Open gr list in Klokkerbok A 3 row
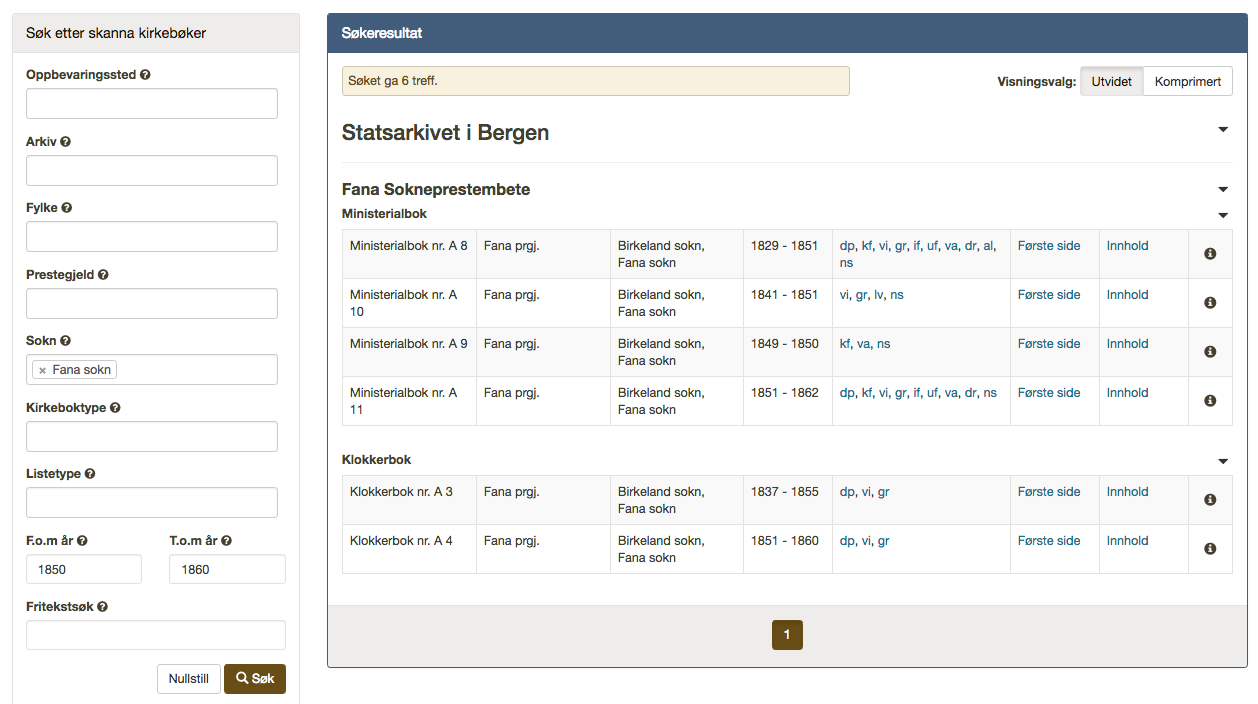The width and height of the screenshot is (1258, 704). coord(883,492)
